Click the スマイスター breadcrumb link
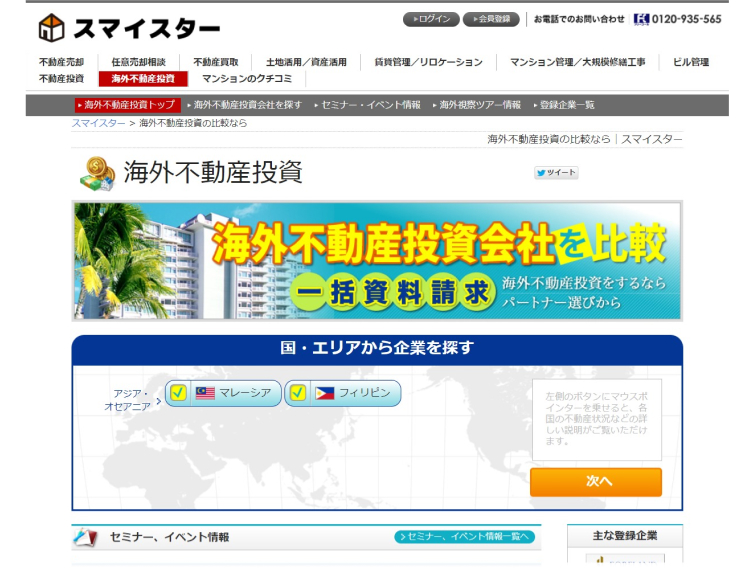This screenshot has height=568, width=750. coord(97,123)
